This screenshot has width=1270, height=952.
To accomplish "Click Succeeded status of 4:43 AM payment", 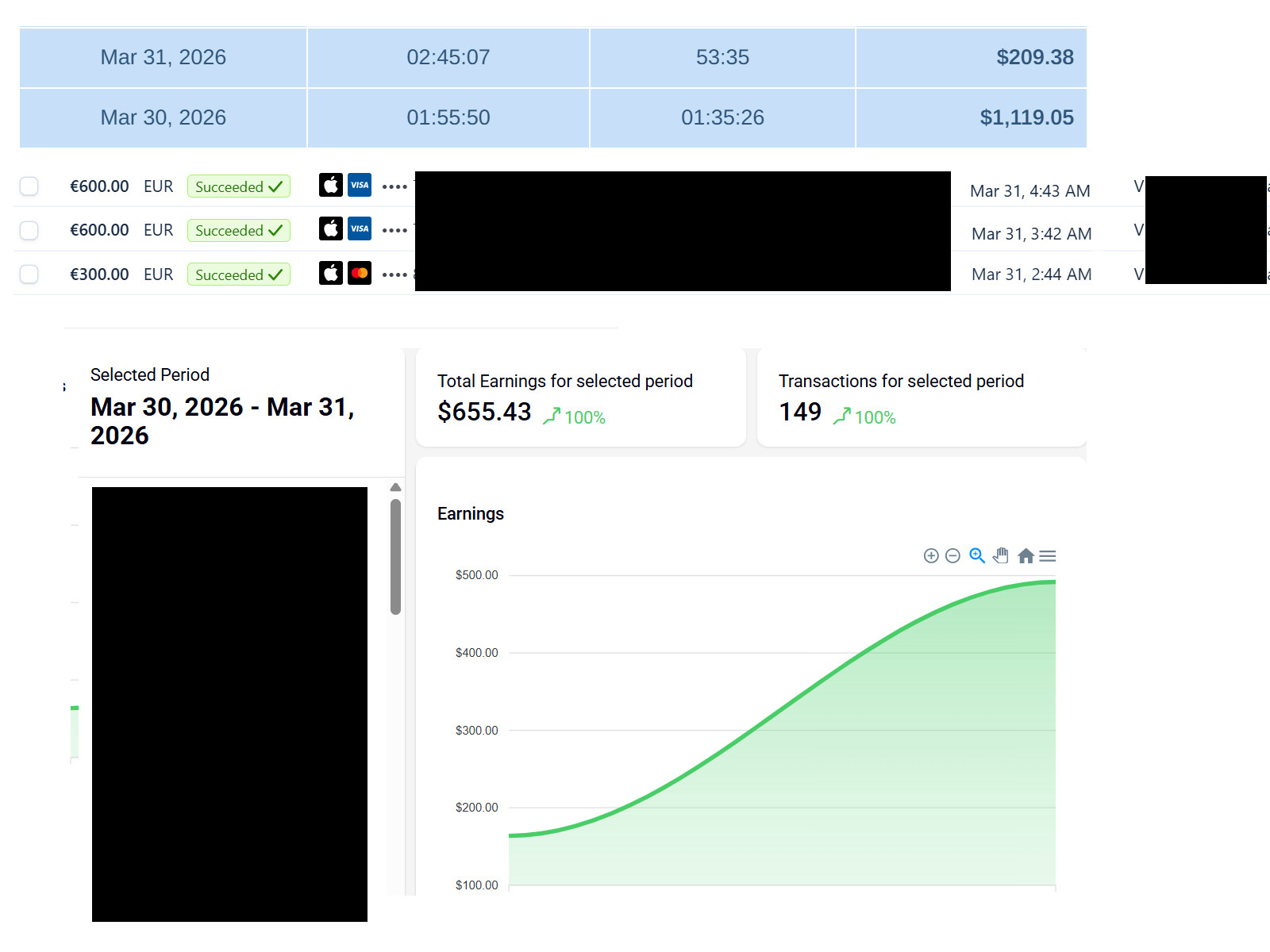I will click(238, 186).
